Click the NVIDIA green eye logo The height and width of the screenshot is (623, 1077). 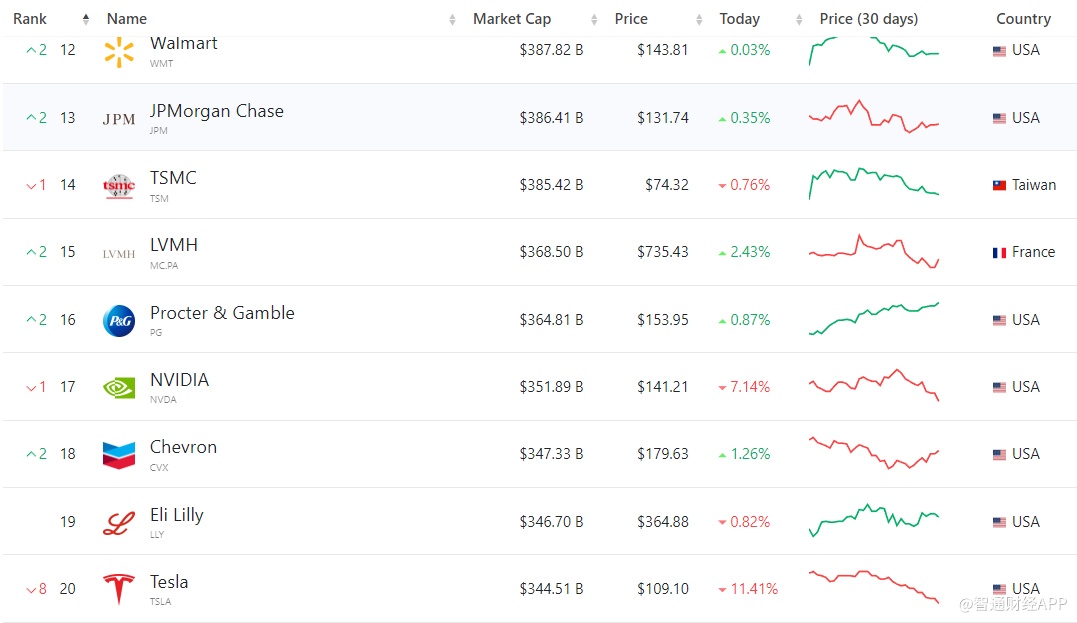[x=119, y=388]
